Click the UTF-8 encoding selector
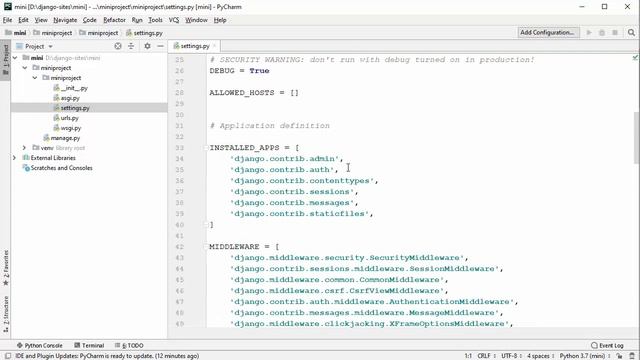 (x=511, y=356)
